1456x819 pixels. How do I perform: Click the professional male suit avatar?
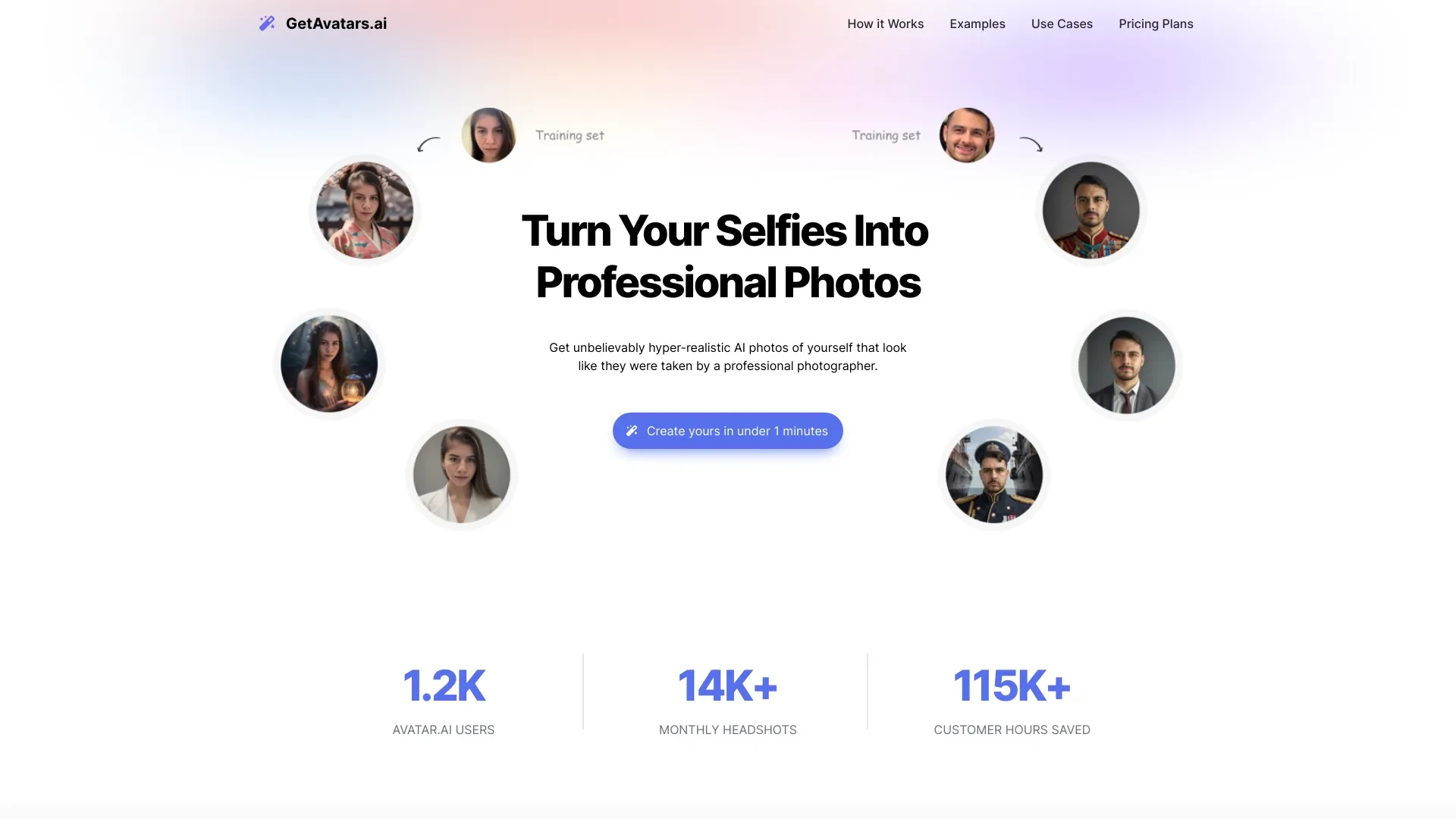coord(1126,364)
